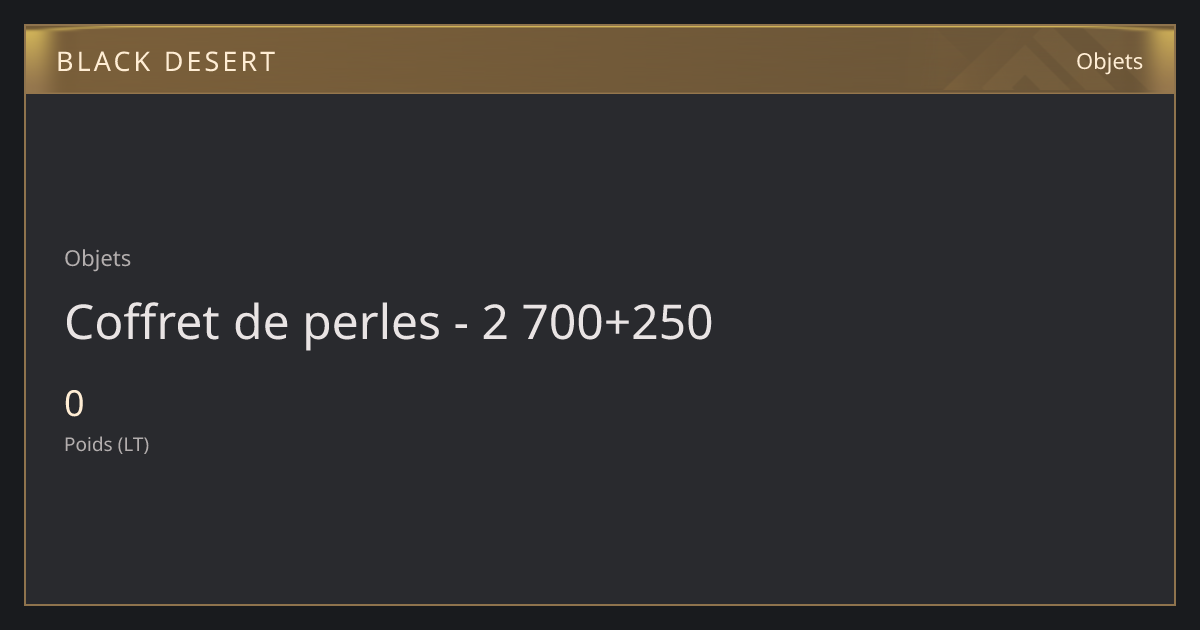Screen dimensions: 1200x630
Task: Click empty card area below Poids label
Action: [600, 530]
